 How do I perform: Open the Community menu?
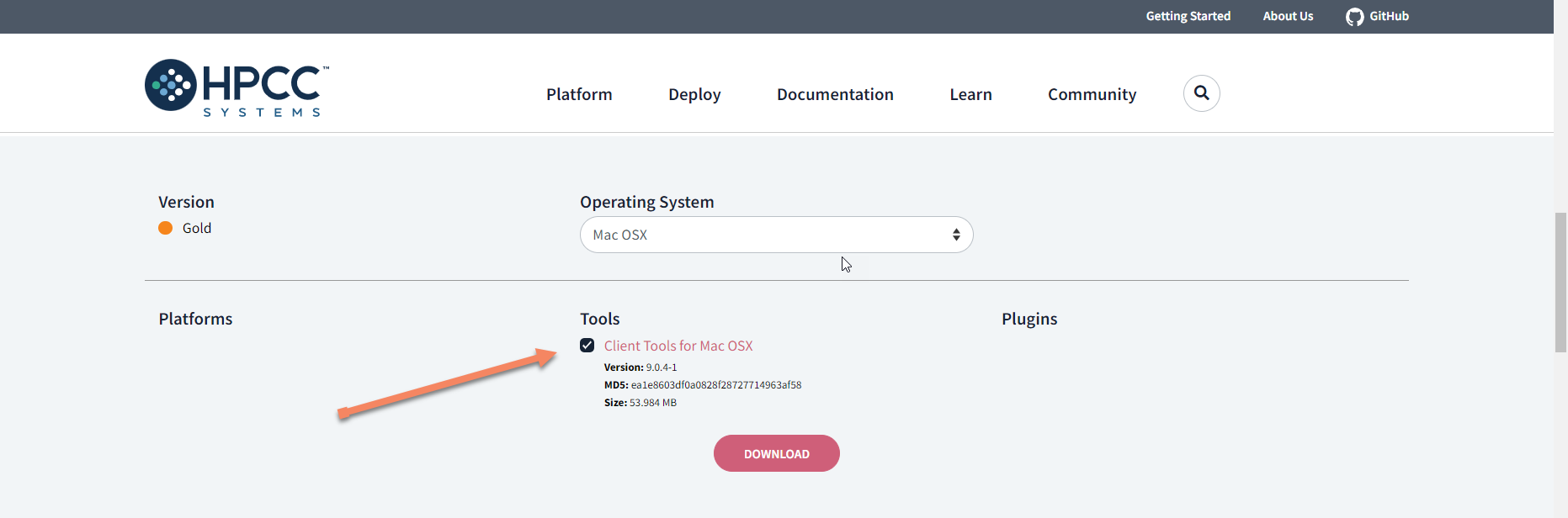[1092, 94]
